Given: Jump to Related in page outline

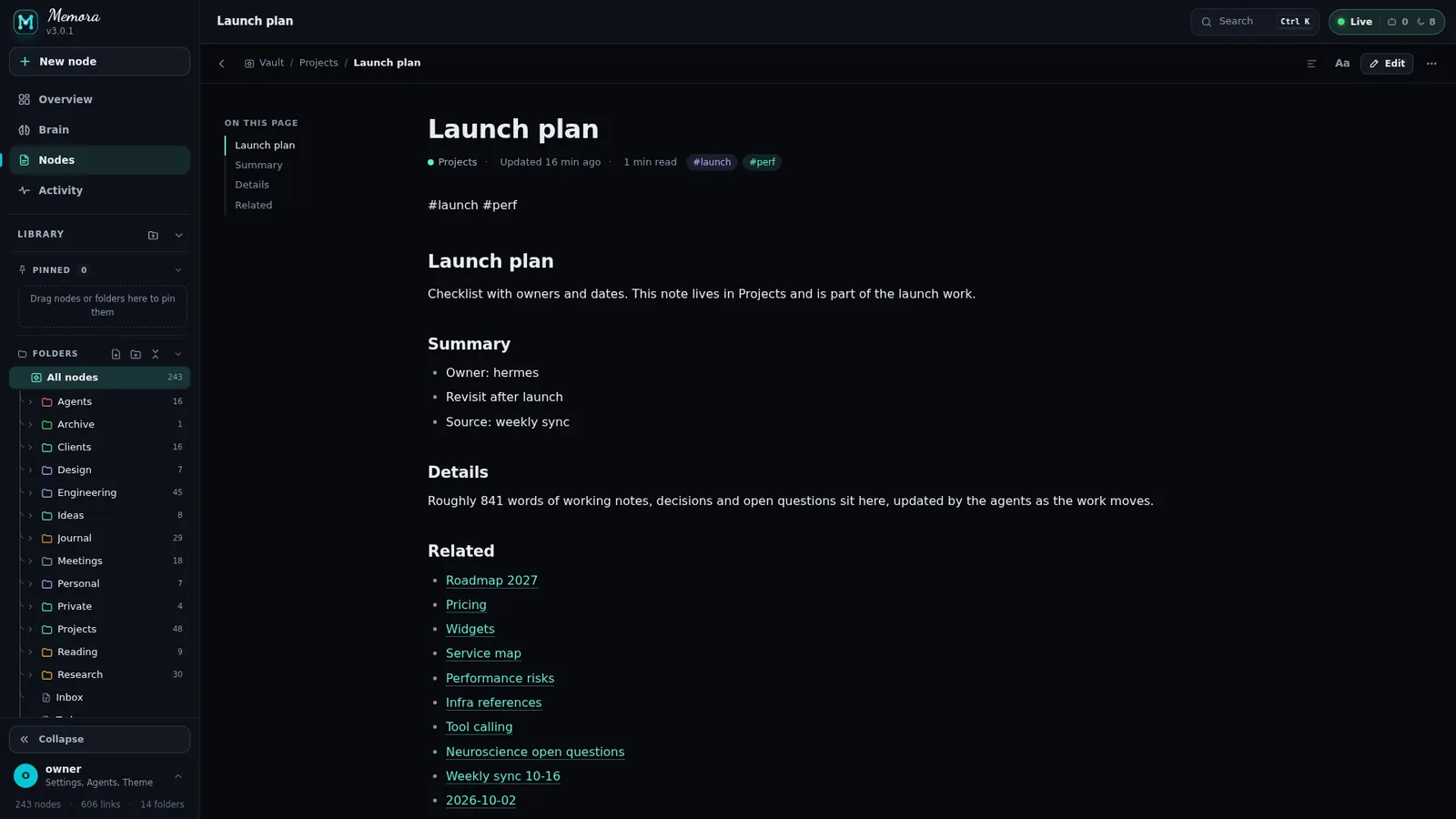Looking at the screenshot, I should [x=253, y=205].
